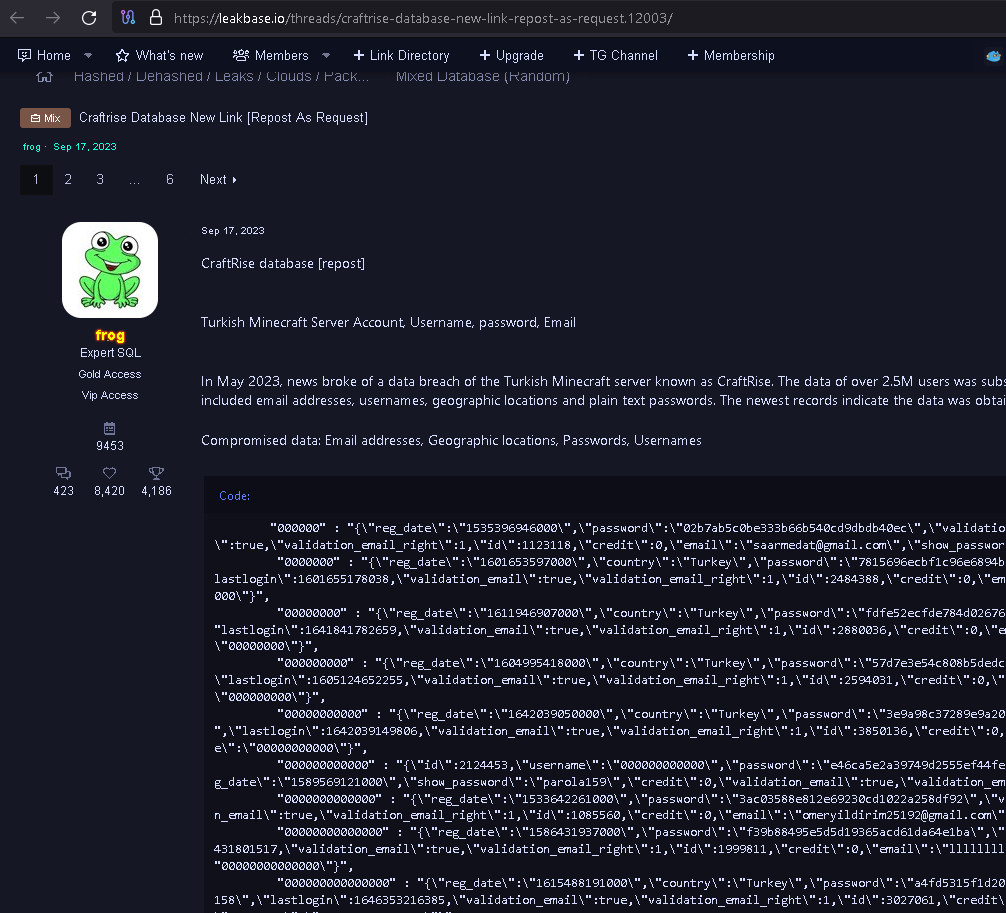
Task: Click the trophy icon showing 4,186 points
Action: [156, 473]
